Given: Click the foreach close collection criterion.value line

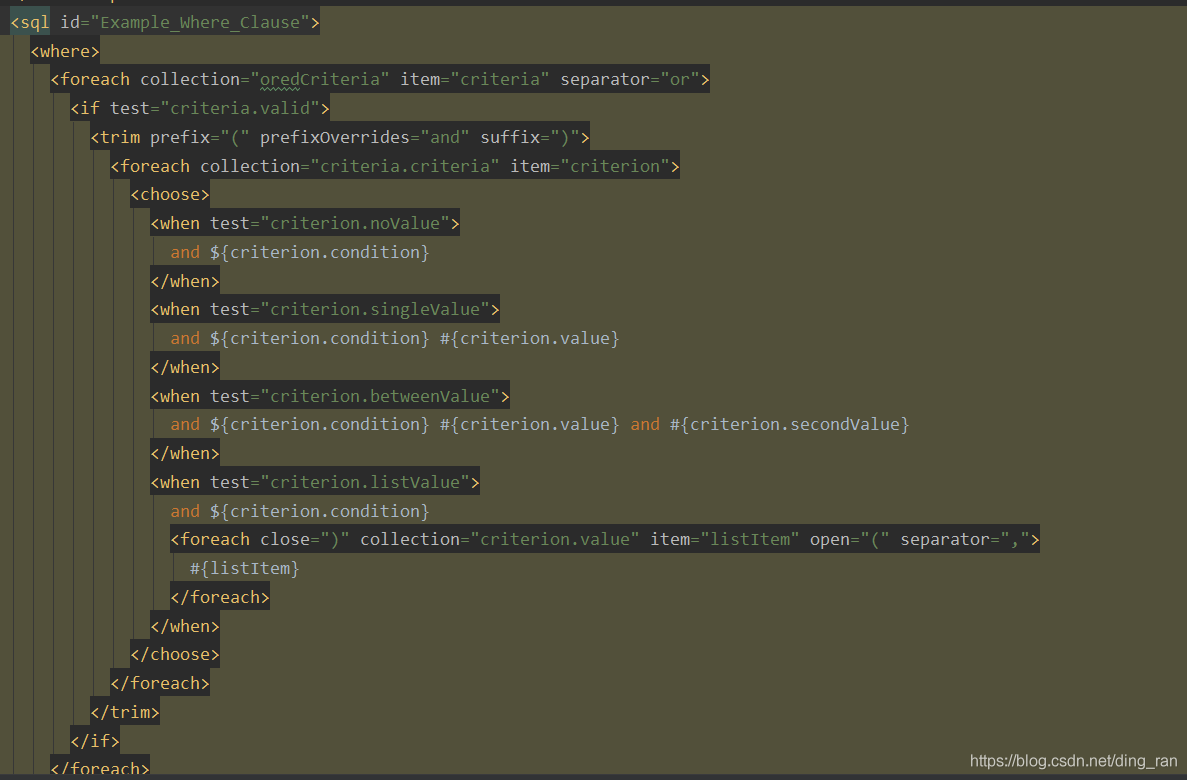Looking at the screenshot, I should click(605, 538).
